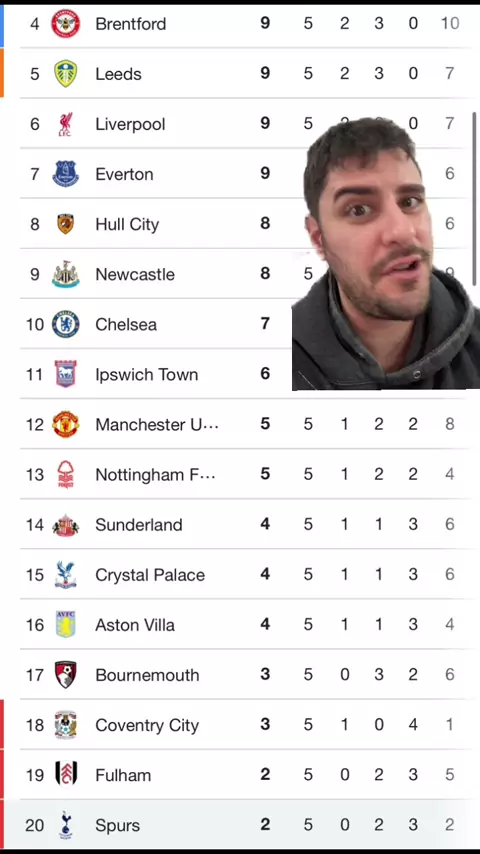The height and width of the screenshot is (854, 480).
Task: Click the Everton club crest
Action: (65, 174)
